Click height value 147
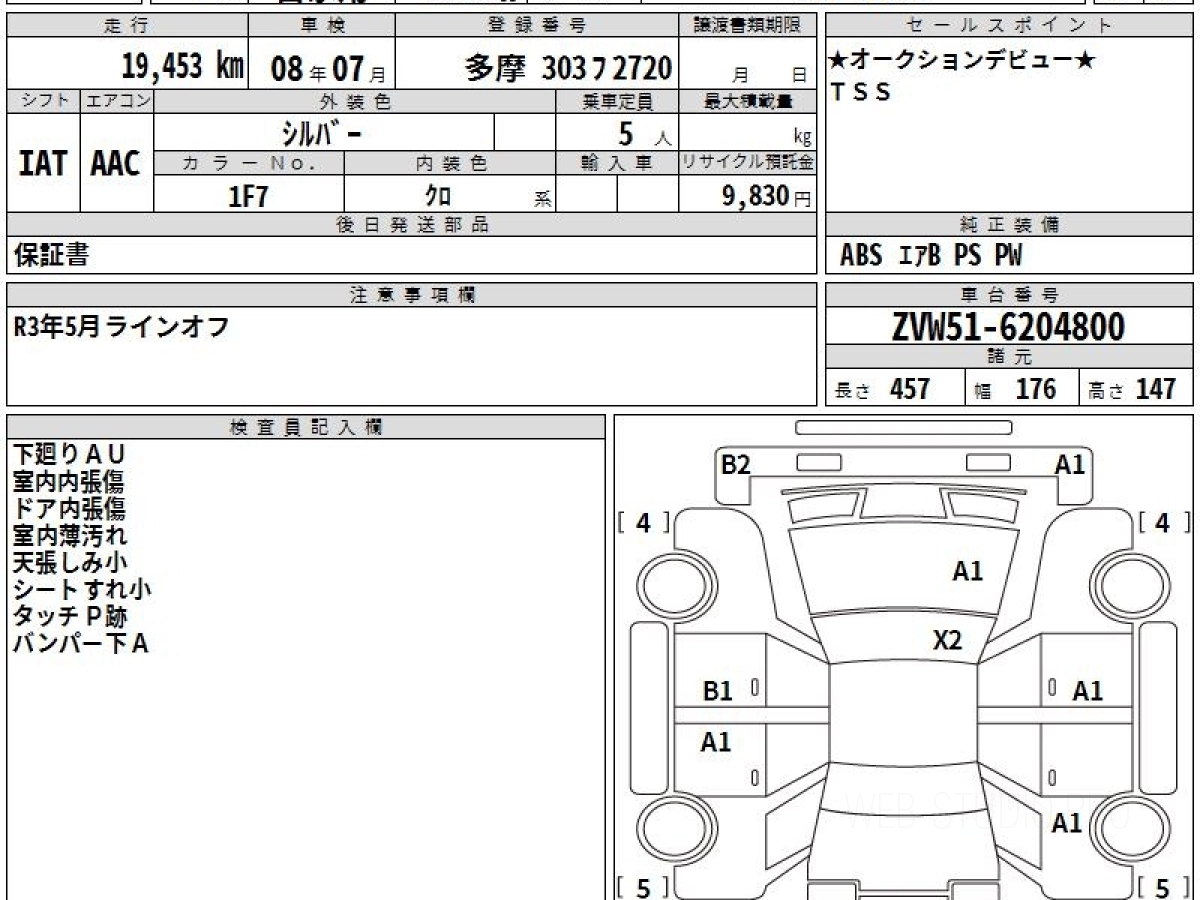Viewport: 1200px width, 900px height. [x=1155, y=389]
